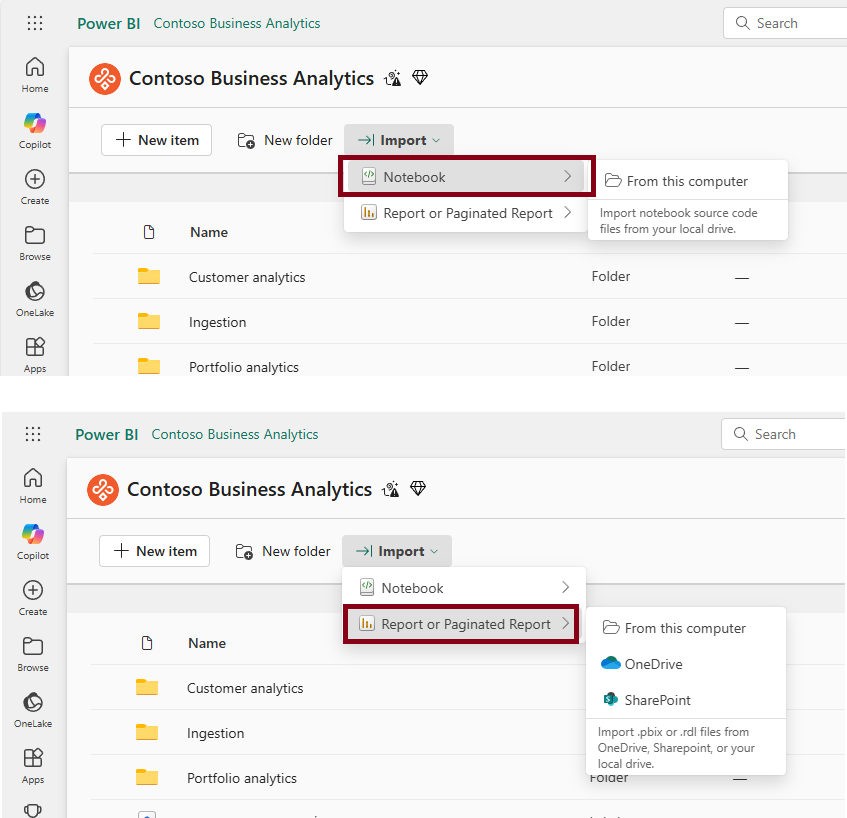Screen dimensions: 847x818
Task: Open OneLake in bottom screenshot sidebar
Action: click(x=33, y=710)
